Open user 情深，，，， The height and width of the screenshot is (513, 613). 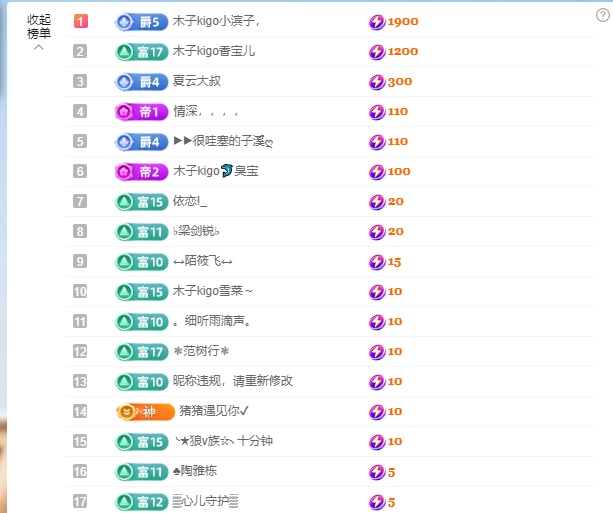(x=206, y=111)
